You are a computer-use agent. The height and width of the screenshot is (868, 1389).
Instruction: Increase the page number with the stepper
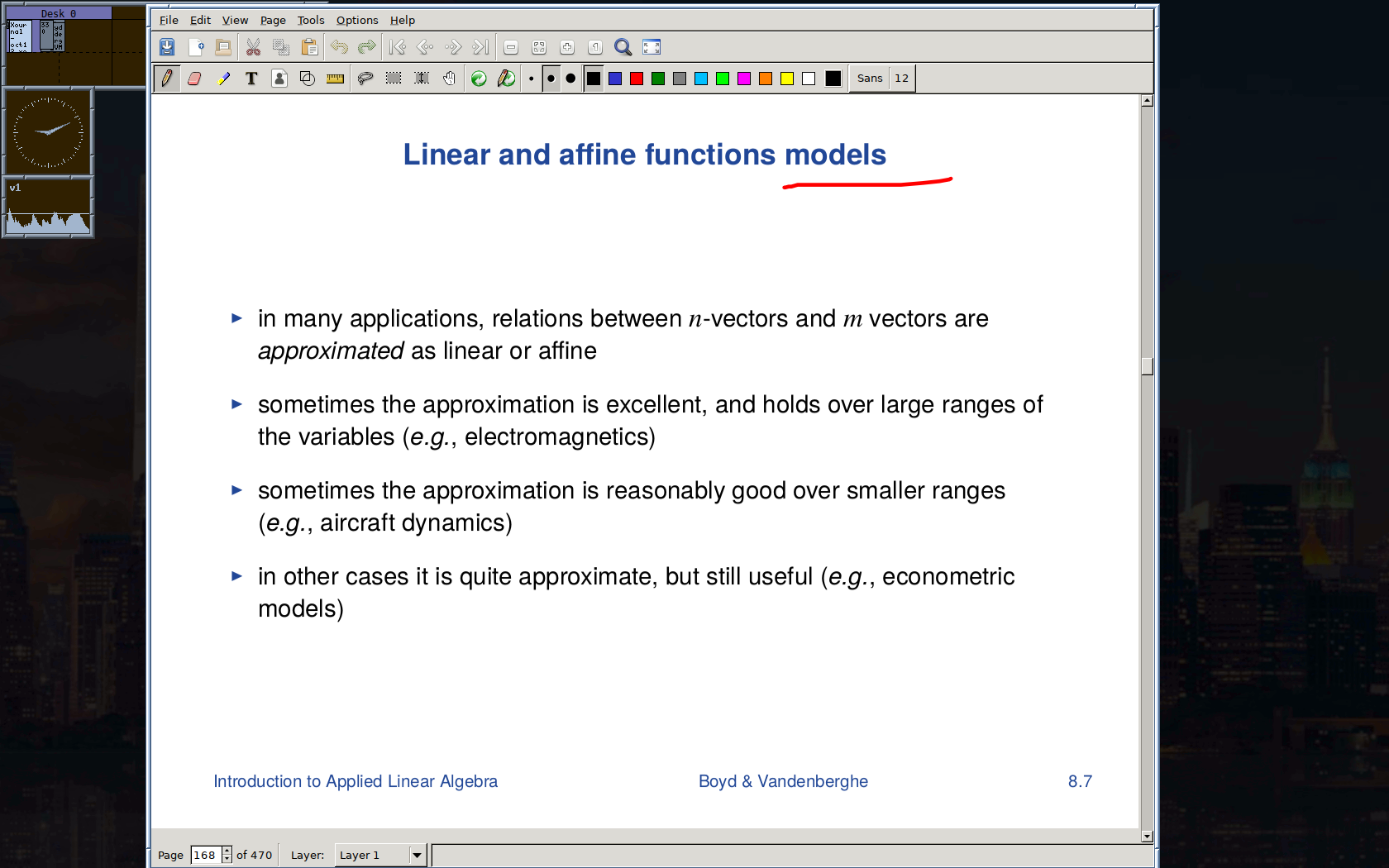[227, 851]
